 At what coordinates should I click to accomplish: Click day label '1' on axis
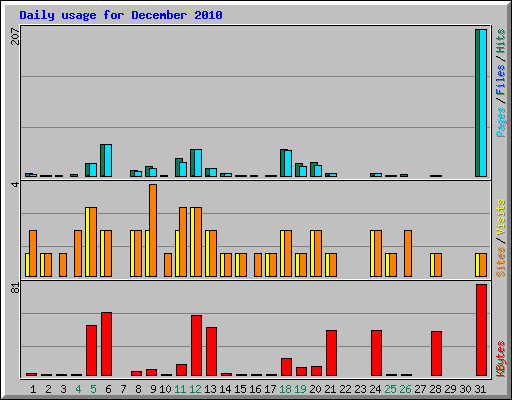(x=33, y=389)
